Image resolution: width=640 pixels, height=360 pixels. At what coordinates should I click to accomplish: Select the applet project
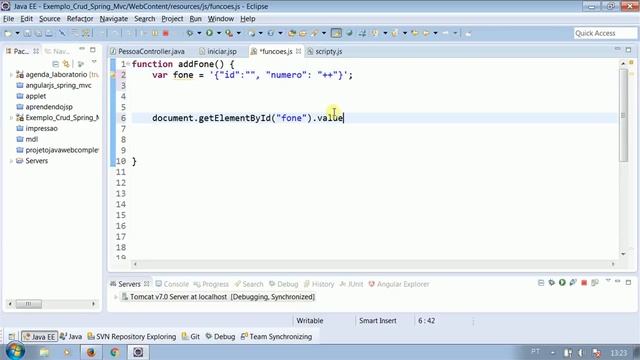pyautogui.click(x=31, y=96)
